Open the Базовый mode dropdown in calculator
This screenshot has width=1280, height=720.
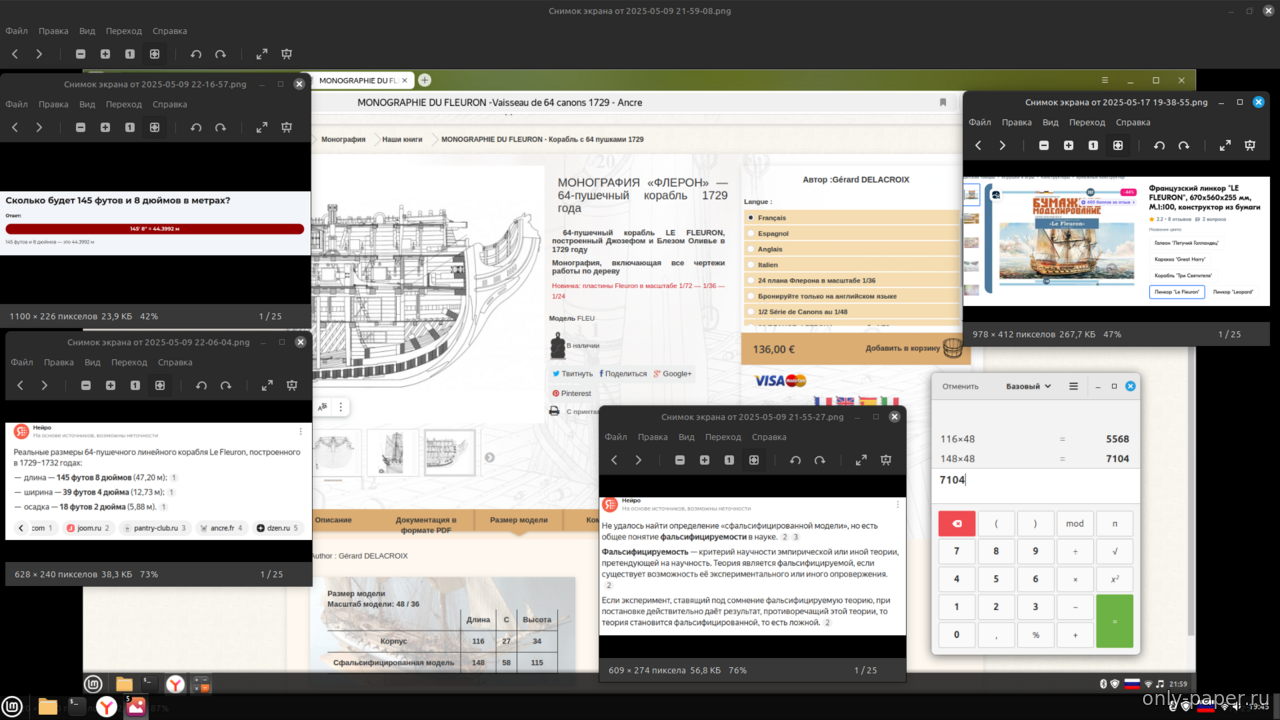[1028, 386]
